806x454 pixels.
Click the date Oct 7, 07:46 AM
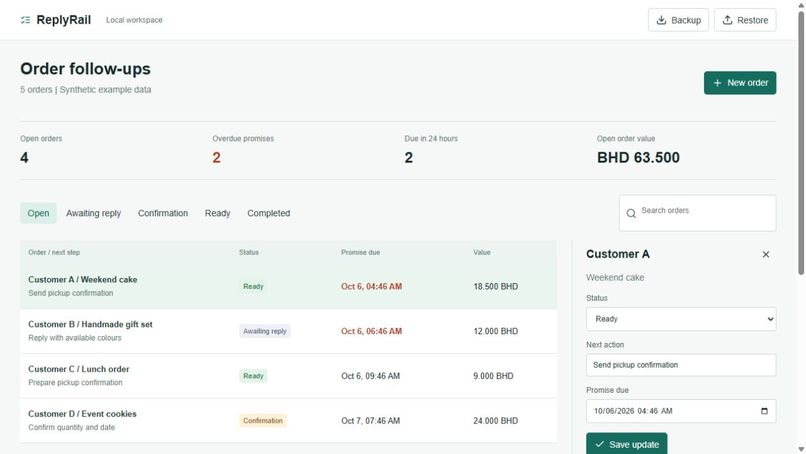371,421
